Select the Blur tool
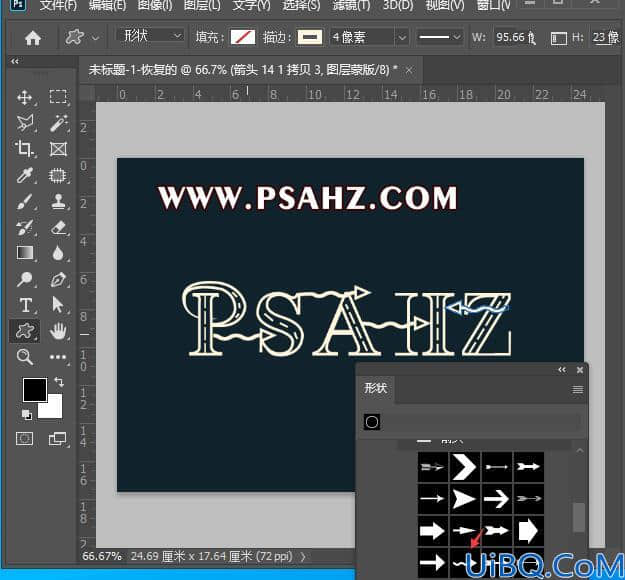Viewport: 625px width, 580px height. point(58,253)
